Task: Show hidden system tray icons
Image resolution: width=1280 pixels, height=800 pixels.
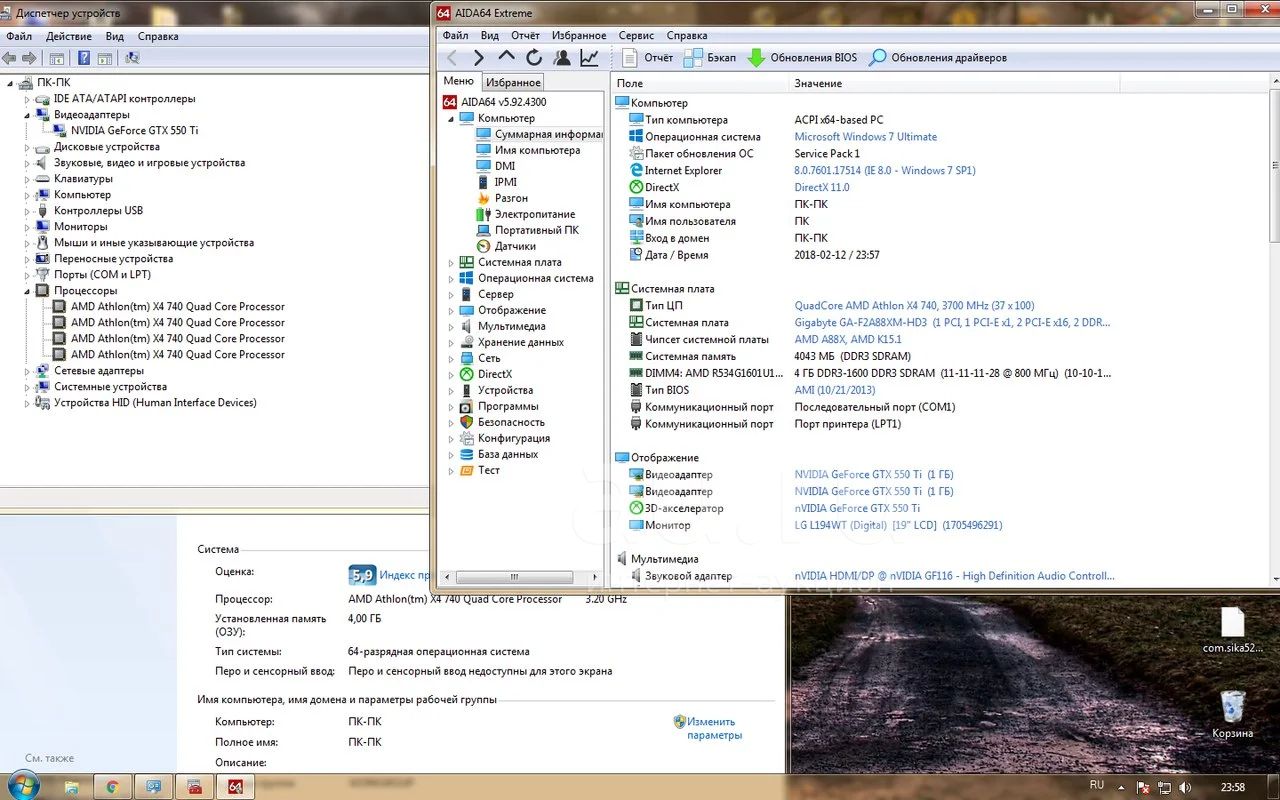Action: 1123,786
